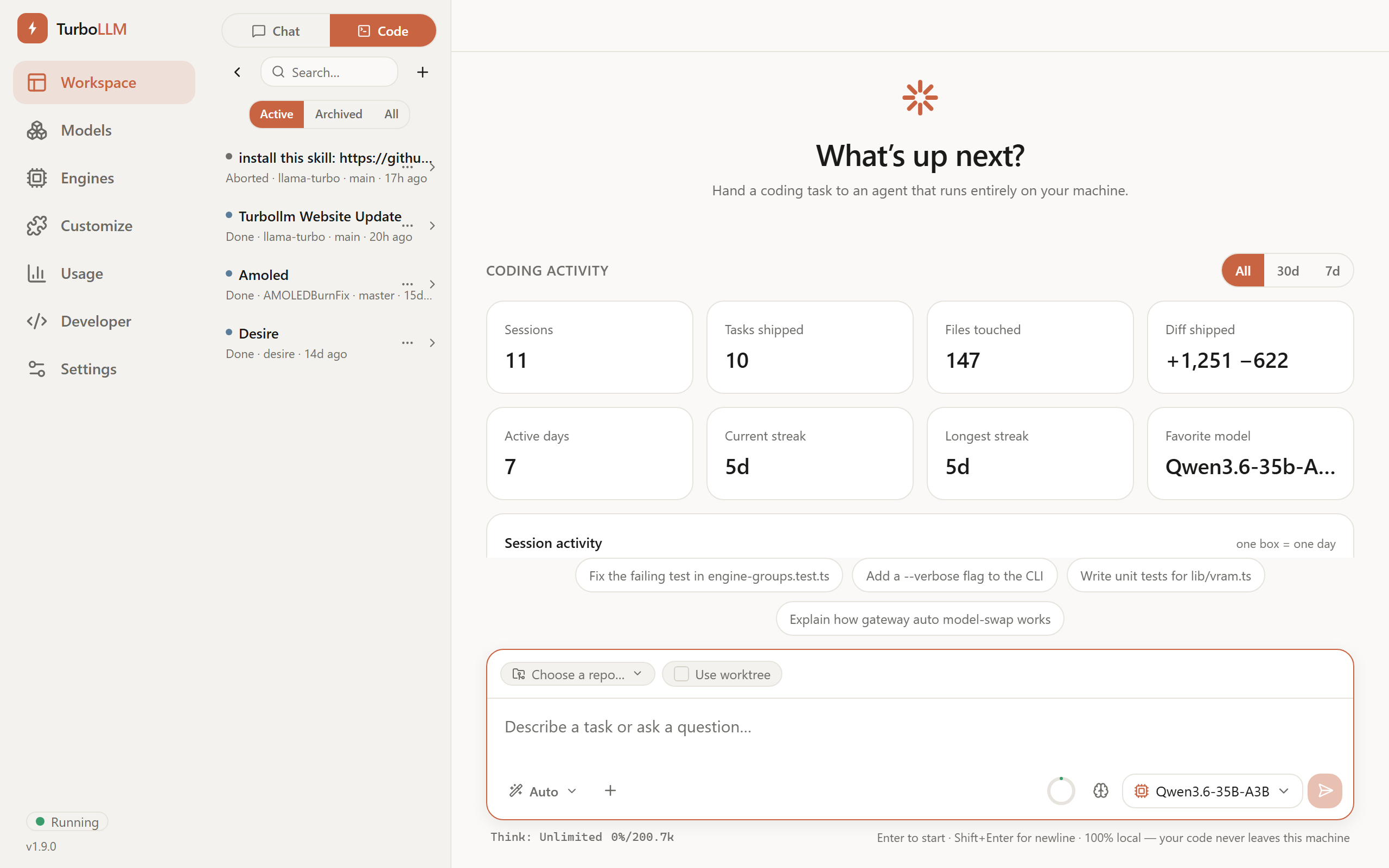This screenshot has height=868, width=1389.
Task: Enable the 'Use worktree' checkbox
Action: tap(681, 674)
